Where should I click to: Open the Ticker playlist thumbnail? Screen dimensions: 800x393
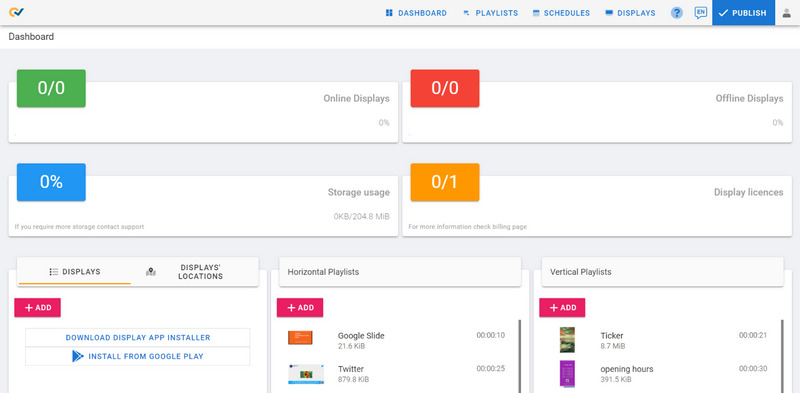tap(567, 340)
